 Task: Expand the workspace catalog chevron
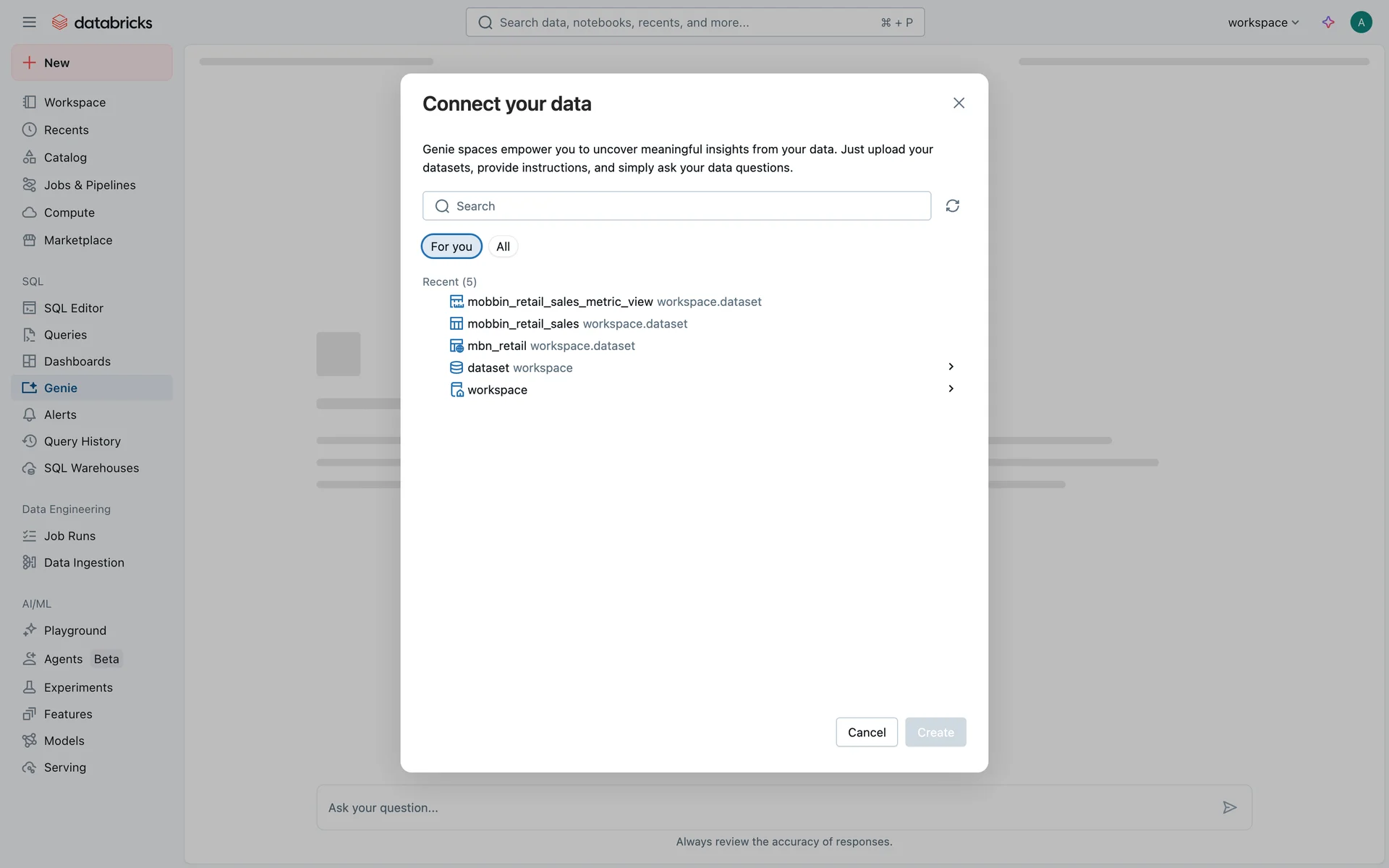(951, 389)
